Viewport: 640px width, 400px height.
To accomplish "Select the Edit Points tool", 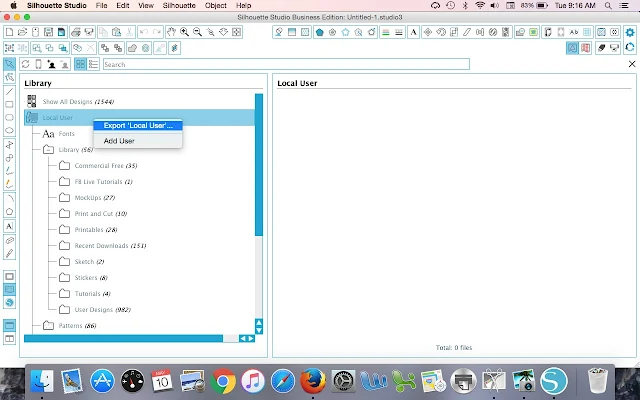I will [x=9, y=77].
